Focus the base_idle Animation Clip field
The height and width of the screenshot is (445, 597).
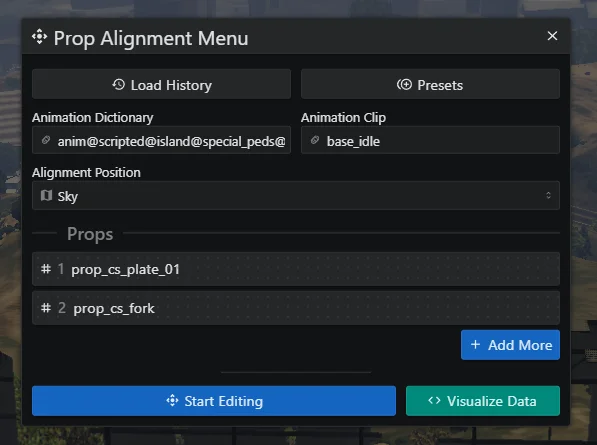(x=430, y=140)
